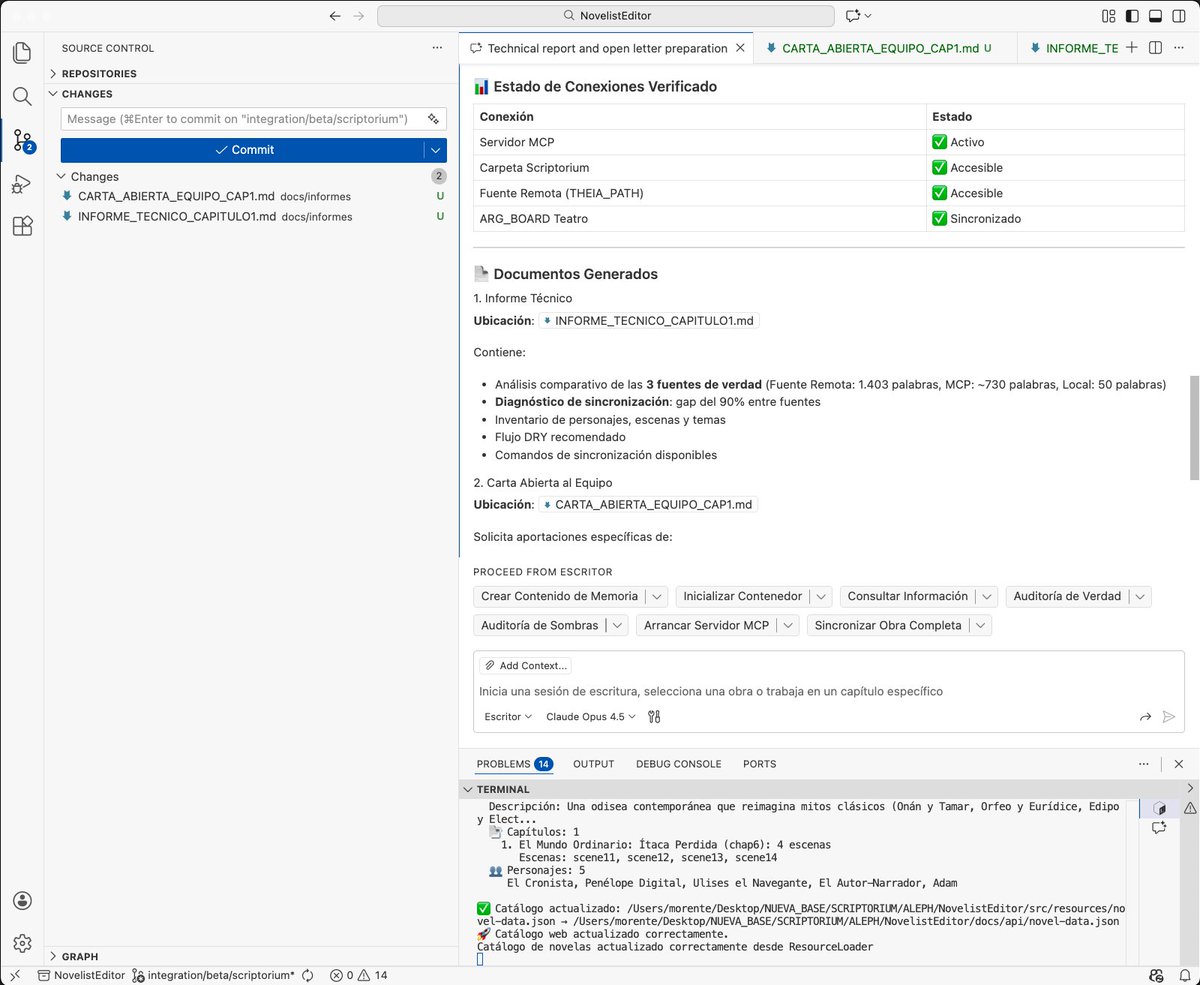
Task: Select the first terminal instance icon
Action: (1159, 808)
